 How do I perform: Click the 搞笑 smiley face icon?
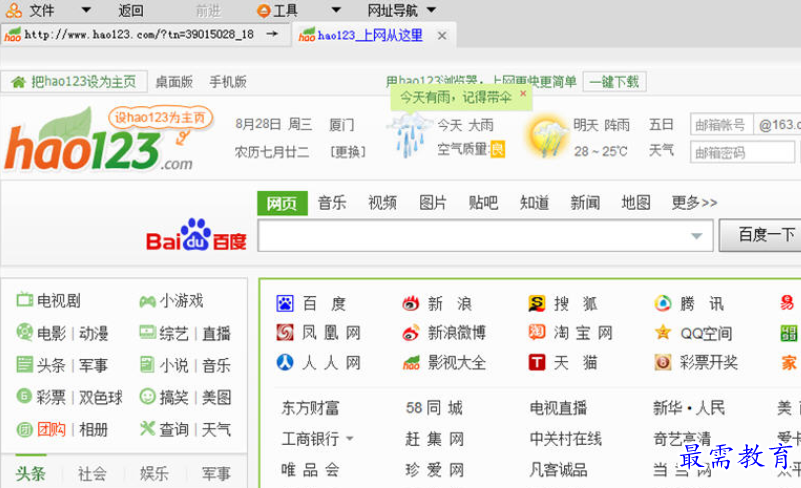148,396
